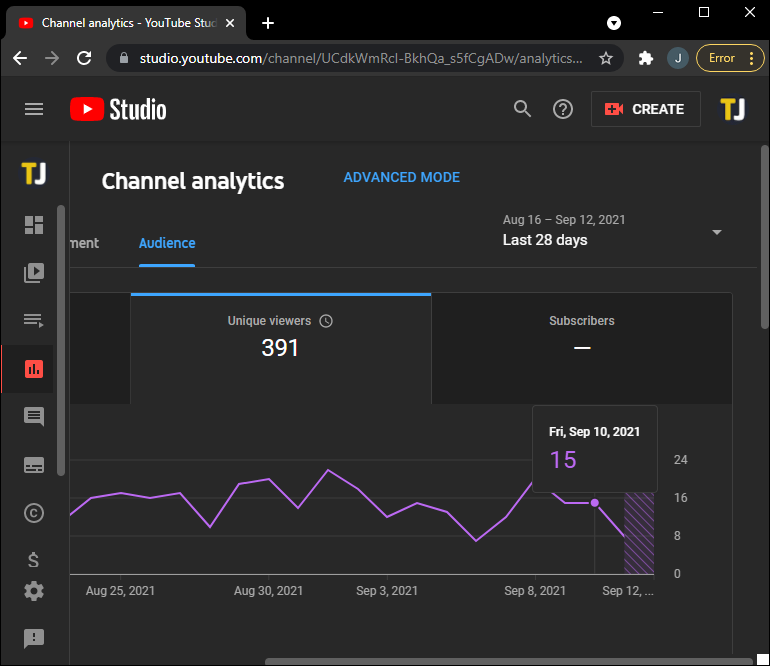Click the Send feedback icon
Viewport: 770px width, 666px height.
click(x=34, y=638)
